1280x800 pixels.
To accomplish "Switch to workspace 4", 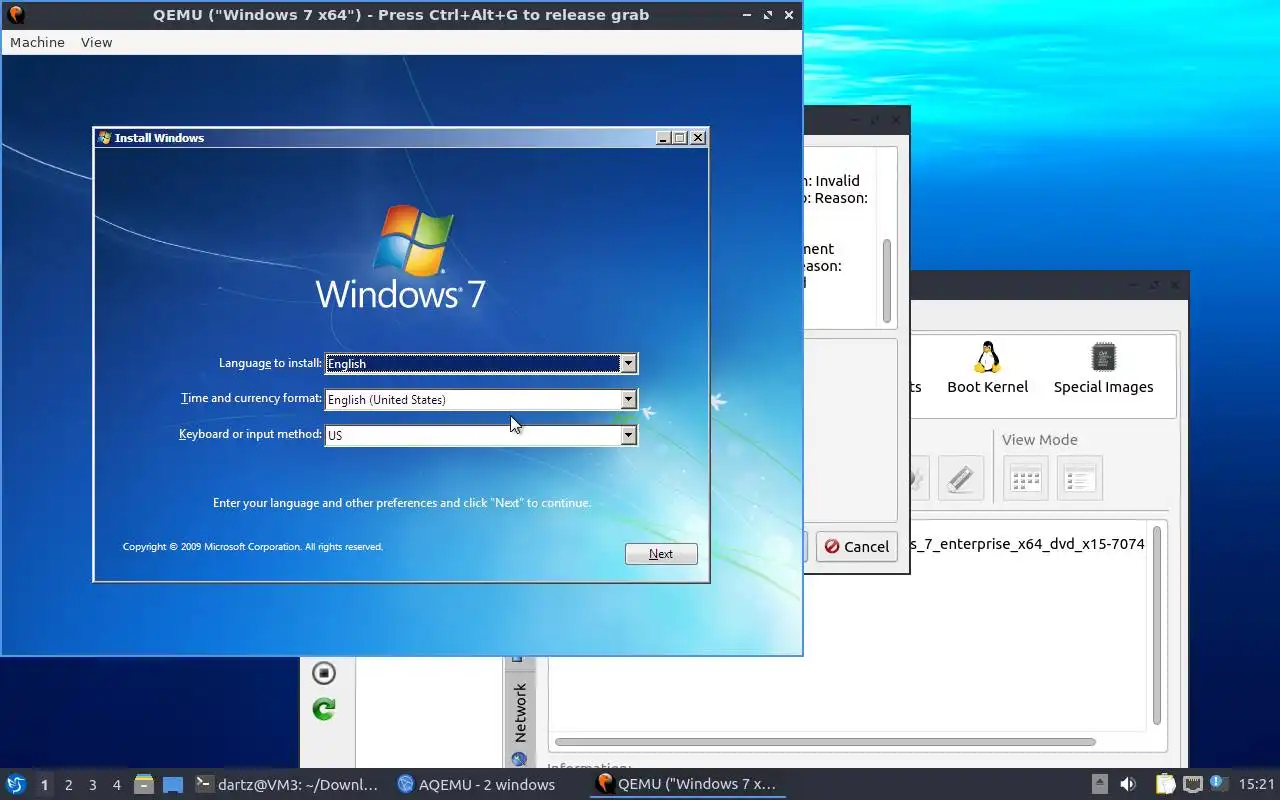I will click(x=116, y=785).
